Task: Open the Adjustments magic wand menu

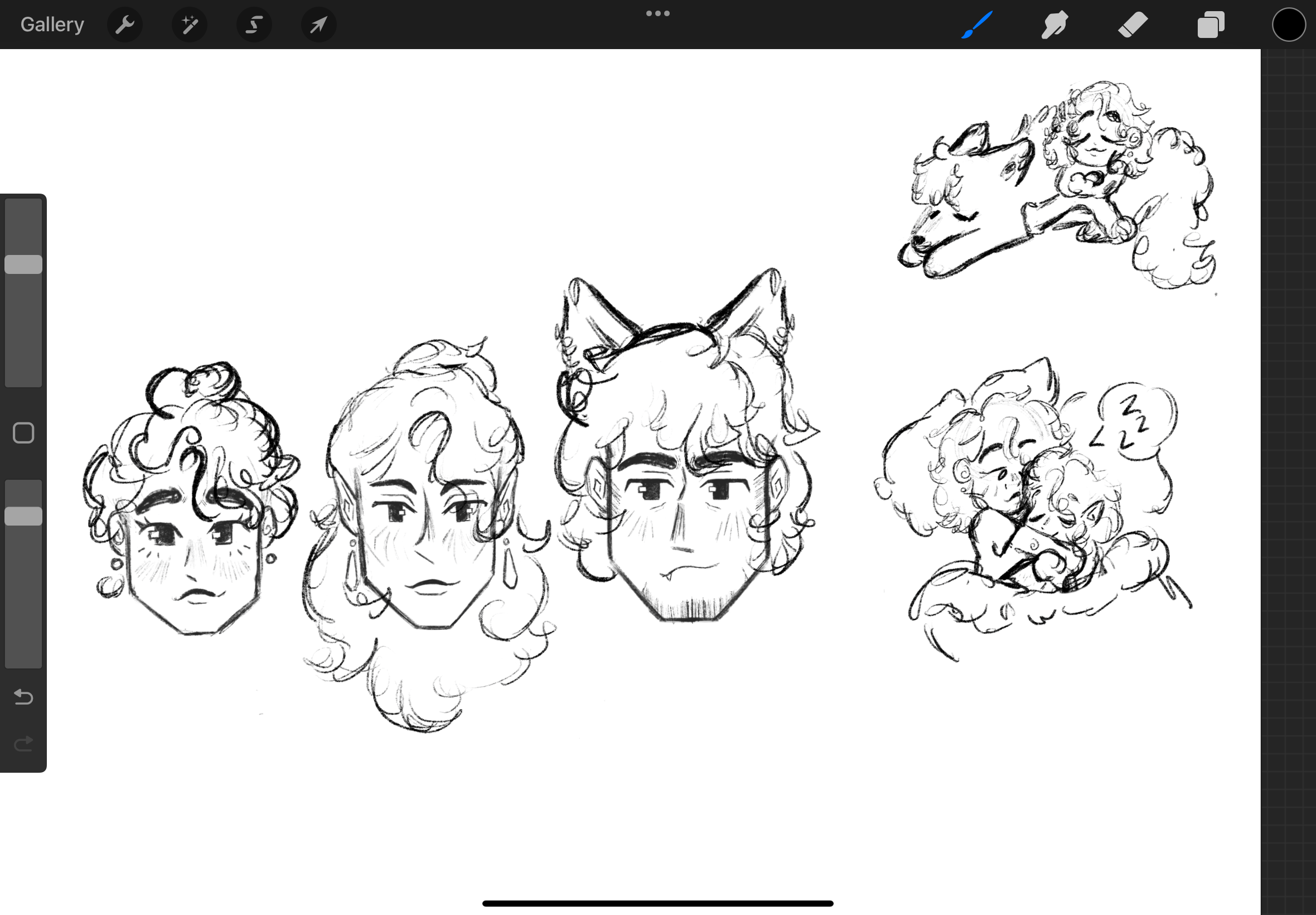Action: tap(190, 25)
